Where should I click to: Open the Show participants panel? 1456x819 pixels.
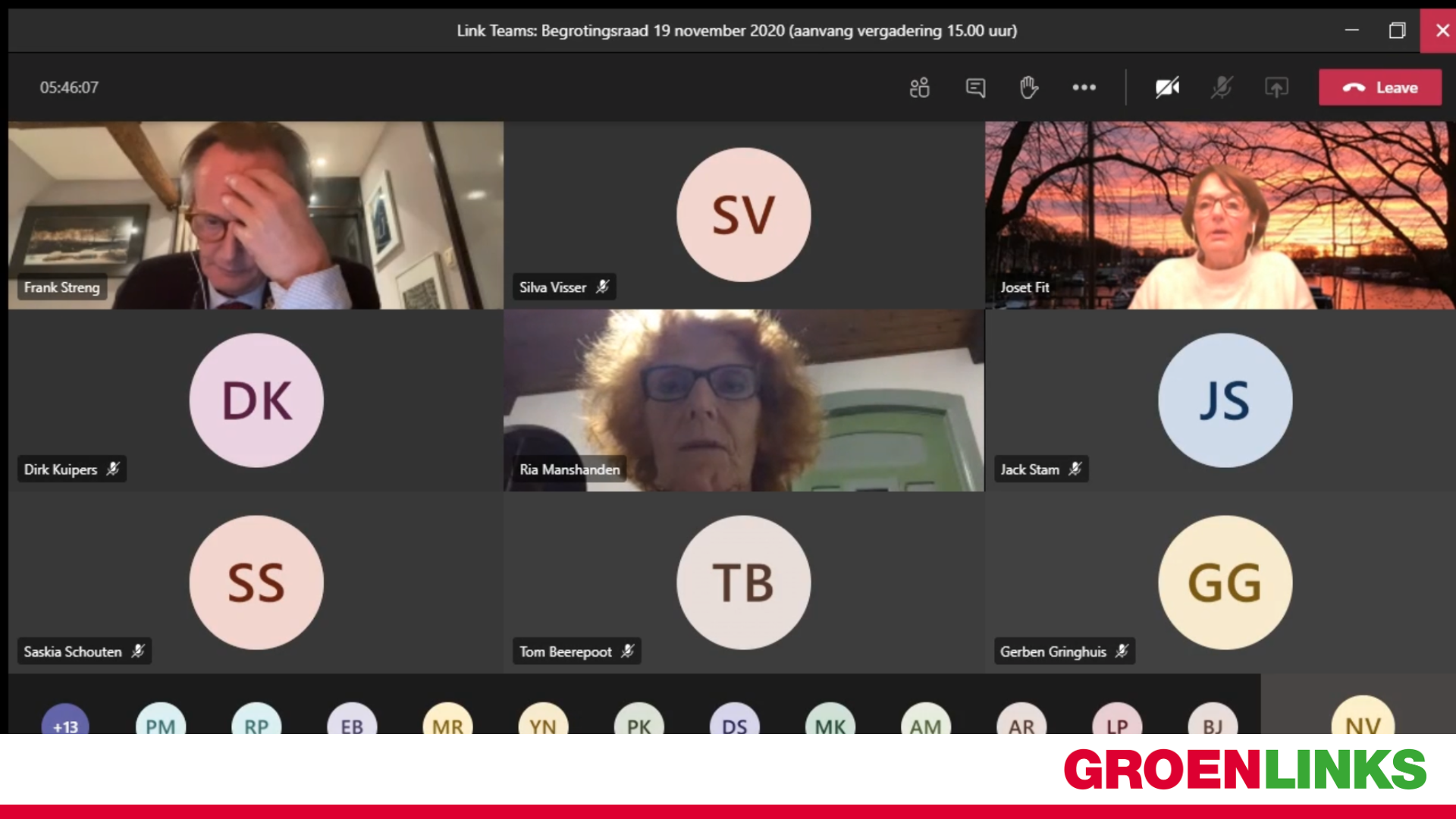tap(919, 88)
